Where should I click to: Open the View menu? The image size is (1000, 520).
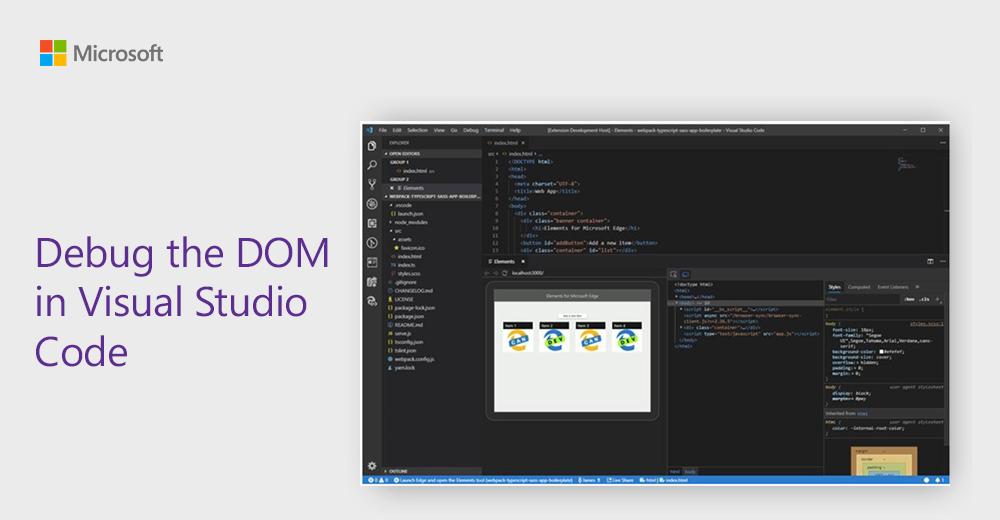pos(439,130)
